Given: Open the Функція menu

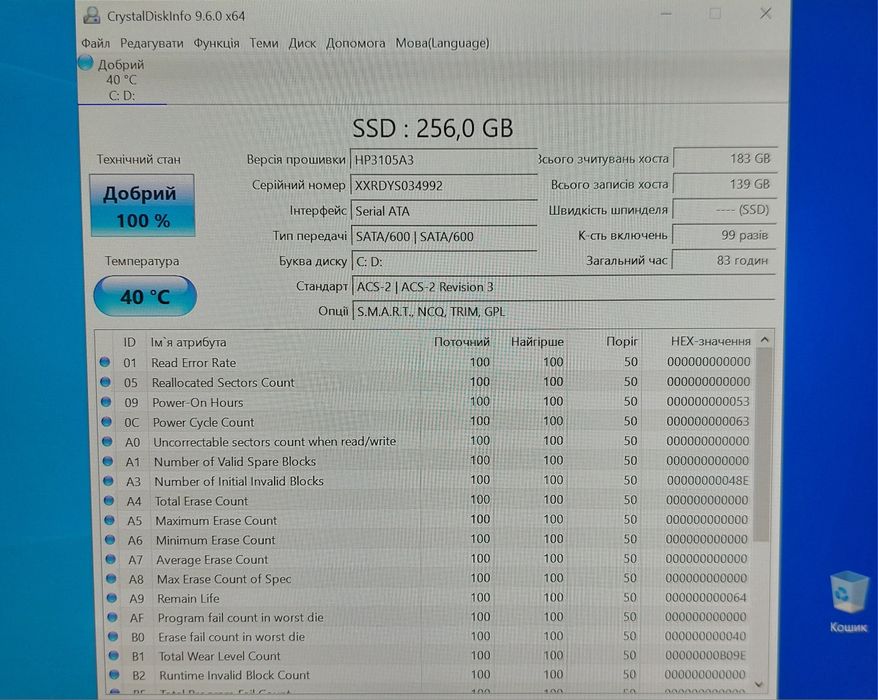Looking at the screenshot, I should 216,43.
